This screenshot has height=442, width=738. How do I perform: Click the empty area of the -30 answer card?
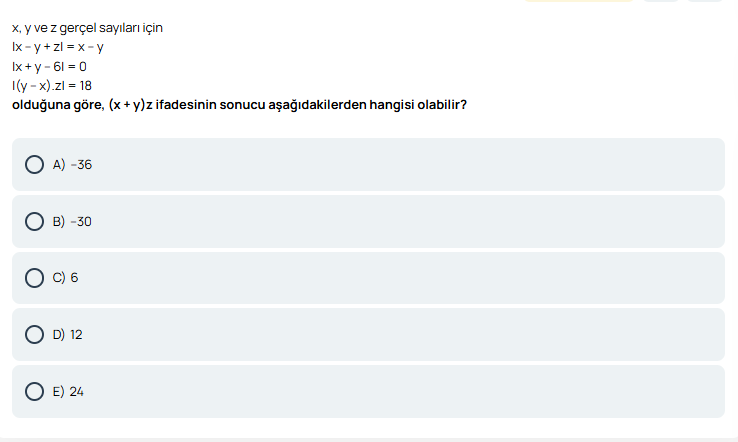point(400,221)
